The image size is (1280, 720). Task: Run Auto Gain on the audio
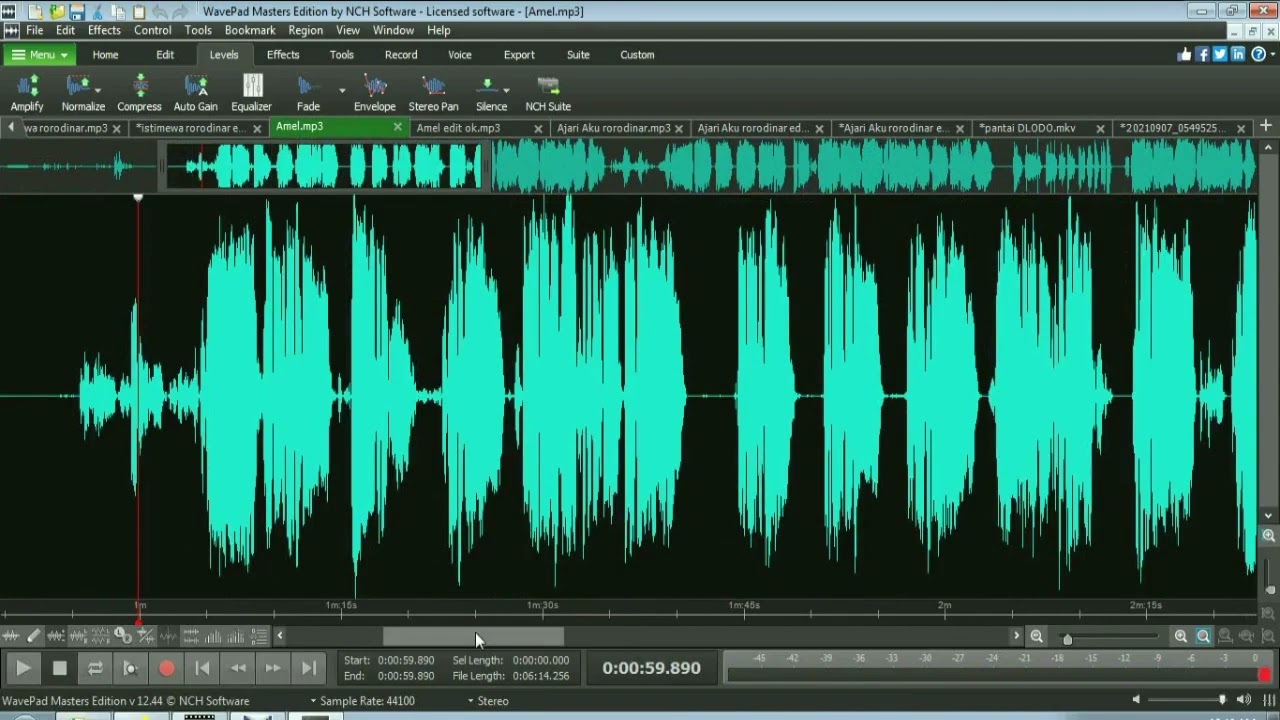[x=195, y=93]
